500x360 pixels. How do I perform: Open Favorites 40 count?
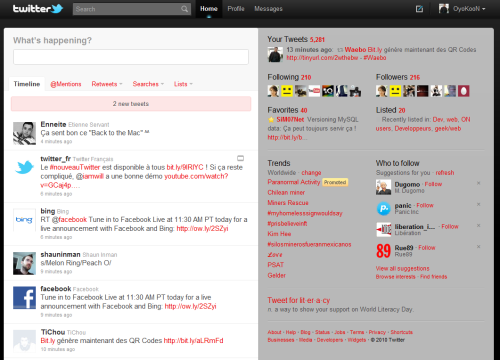click(287, 110)
